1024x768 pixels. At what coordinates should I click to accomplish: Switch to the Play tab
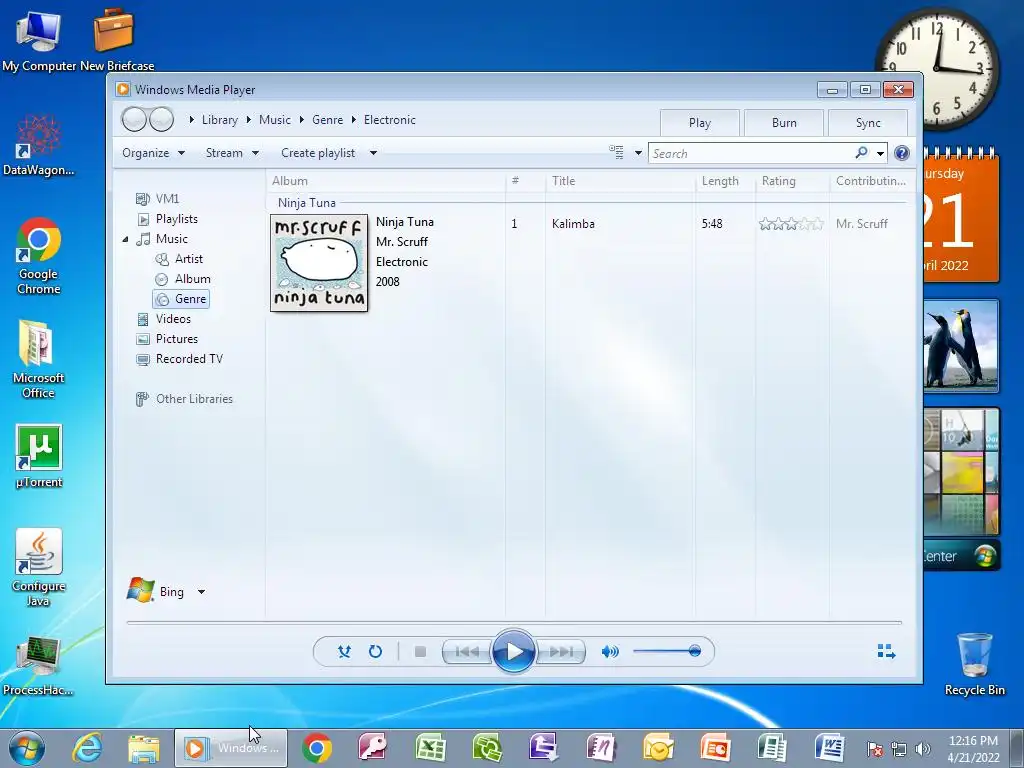699,123
